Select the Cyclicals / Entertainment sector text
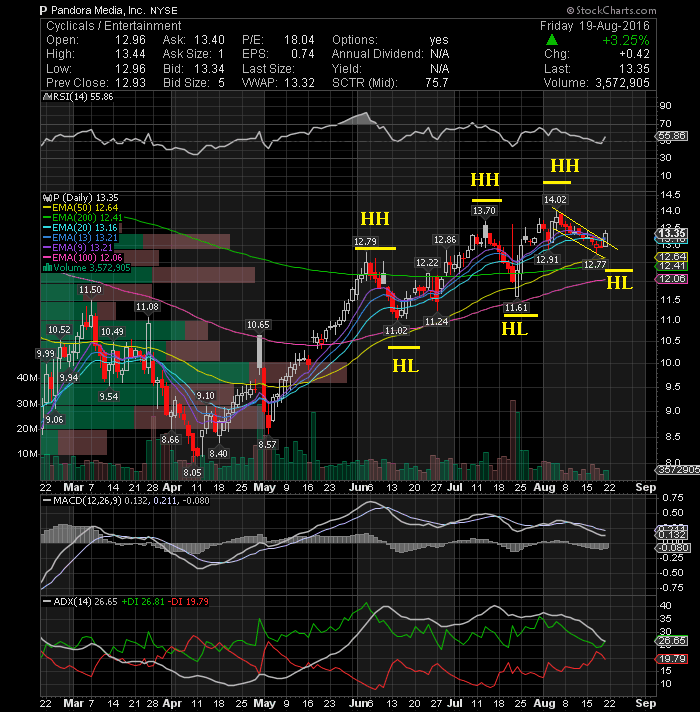The image size is (700, 712). 113,26
